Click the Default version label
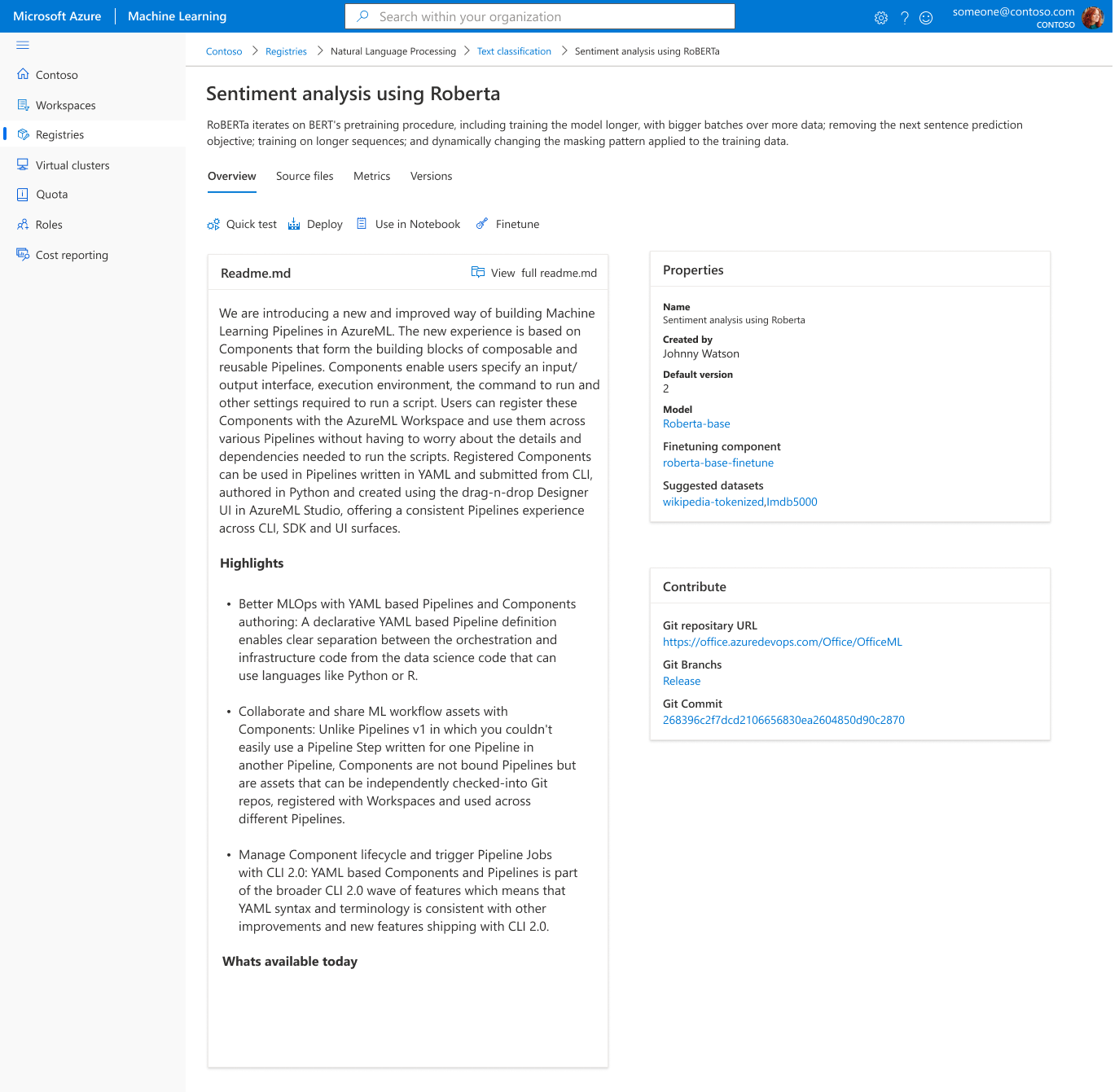This screenshot has width=1119, height=1092. point(698,375)
